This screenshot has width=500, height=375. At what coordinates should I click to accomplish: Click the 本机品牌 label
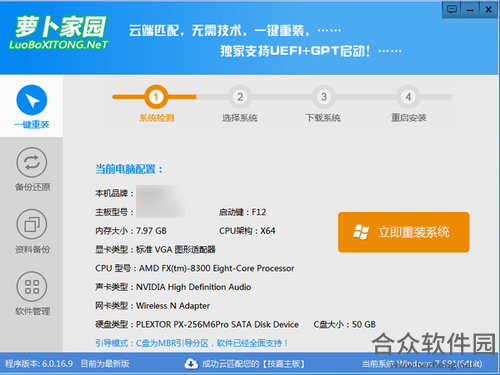coord(114,193)
